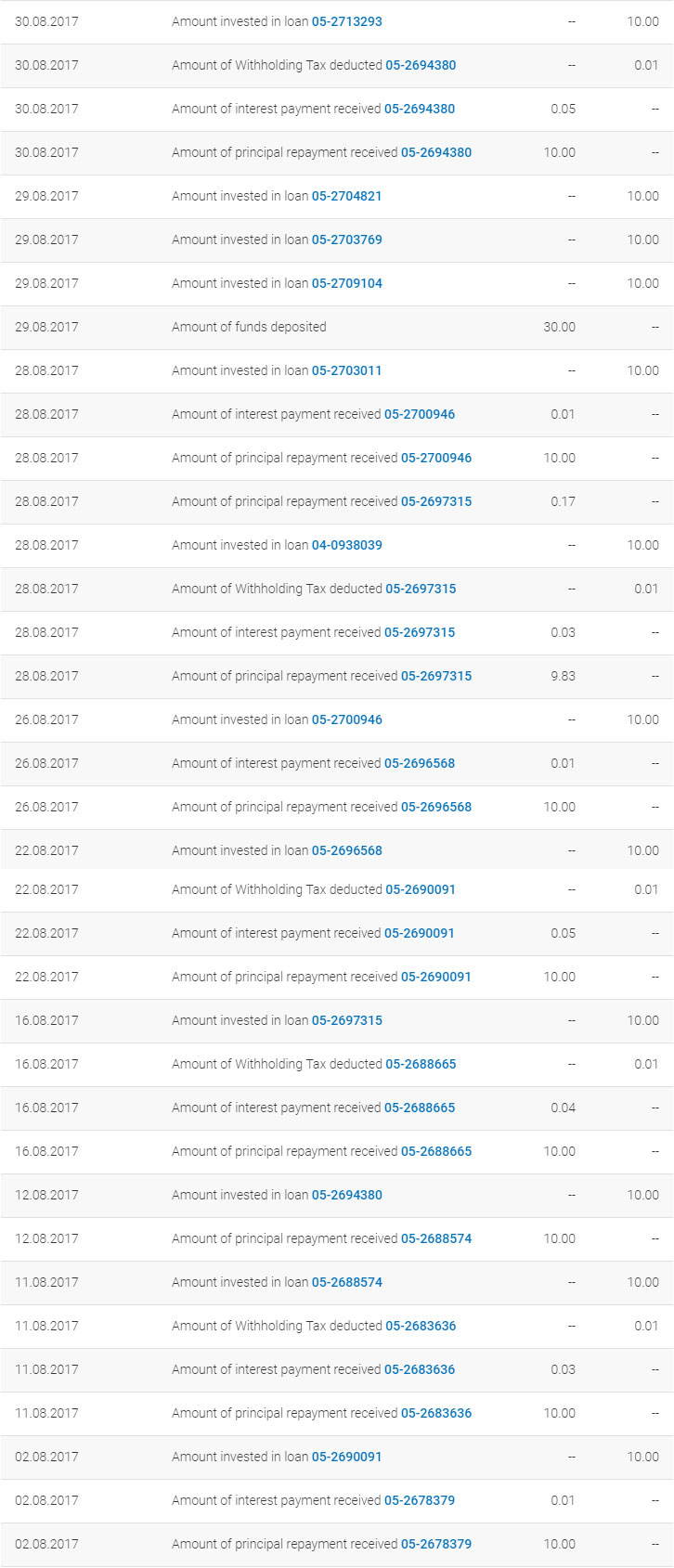Click loan 04-0938039 link
The height and width of the screenshot is (1568, 674).
(346, 545)
